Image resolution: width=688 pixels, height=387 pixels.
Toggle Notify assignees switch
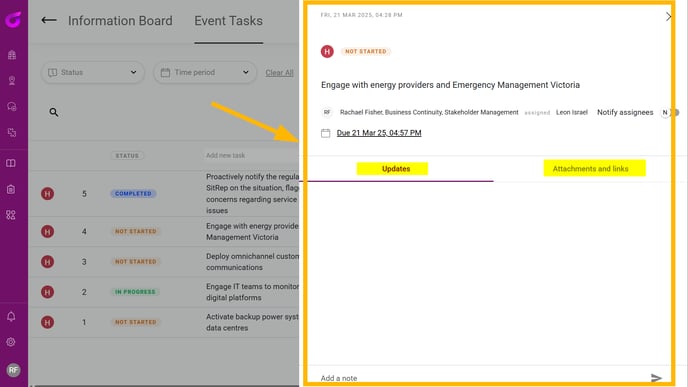(670, 112)
